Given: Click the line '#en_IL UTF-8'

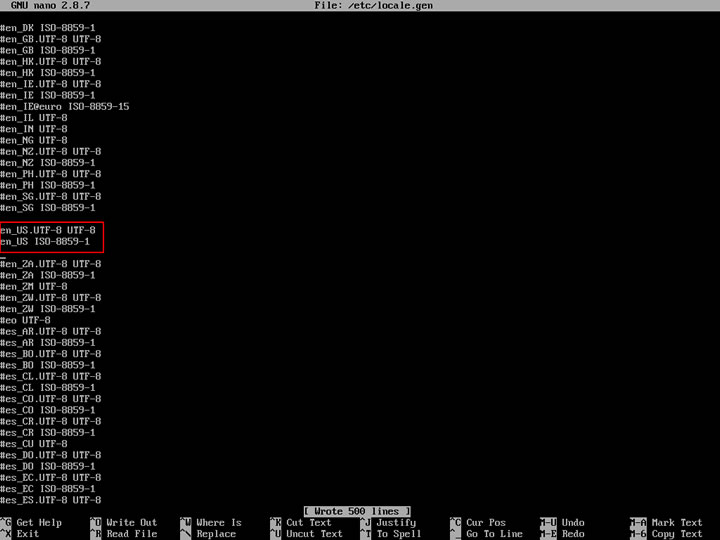Looking at the screenshot, I should pyautogui.click(x=34, y=118).
